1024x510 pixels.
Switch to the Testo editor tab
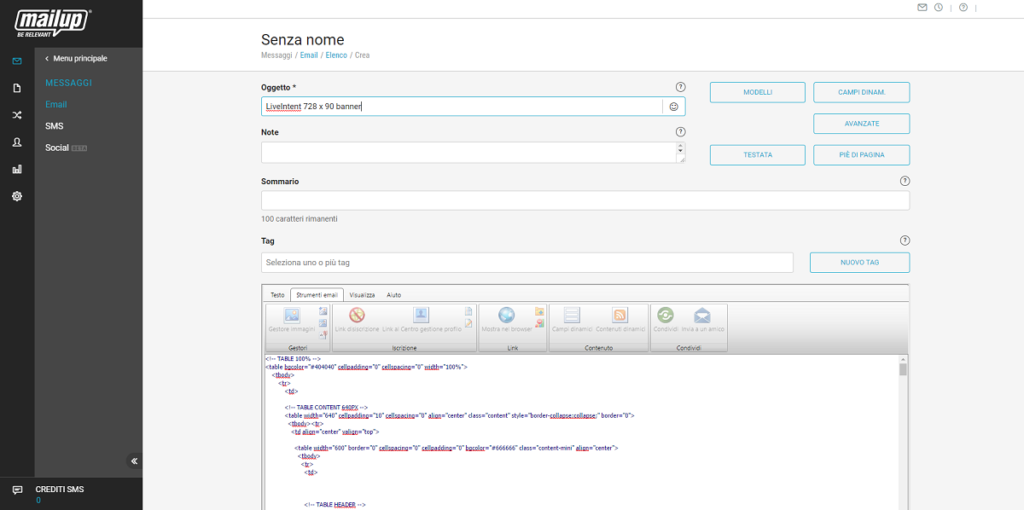pos(277,295)
